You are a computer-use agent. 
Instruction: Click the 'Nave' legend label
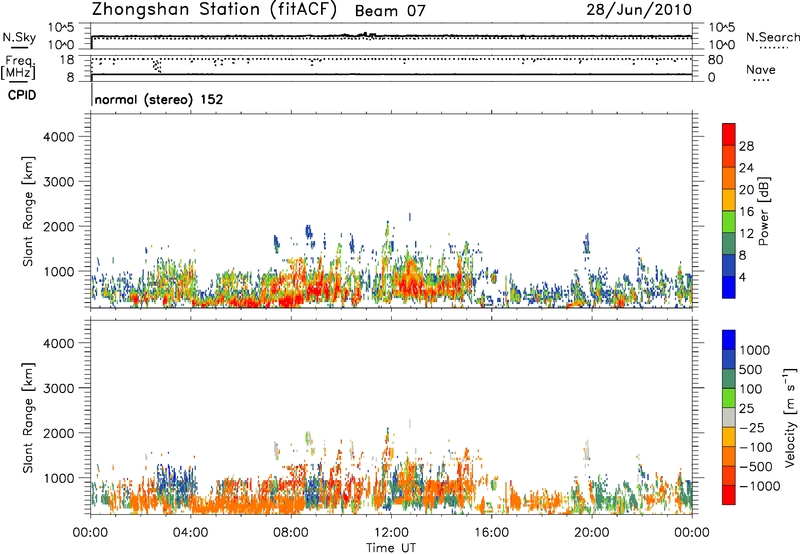pyautogui.click(x=761, y=69)
